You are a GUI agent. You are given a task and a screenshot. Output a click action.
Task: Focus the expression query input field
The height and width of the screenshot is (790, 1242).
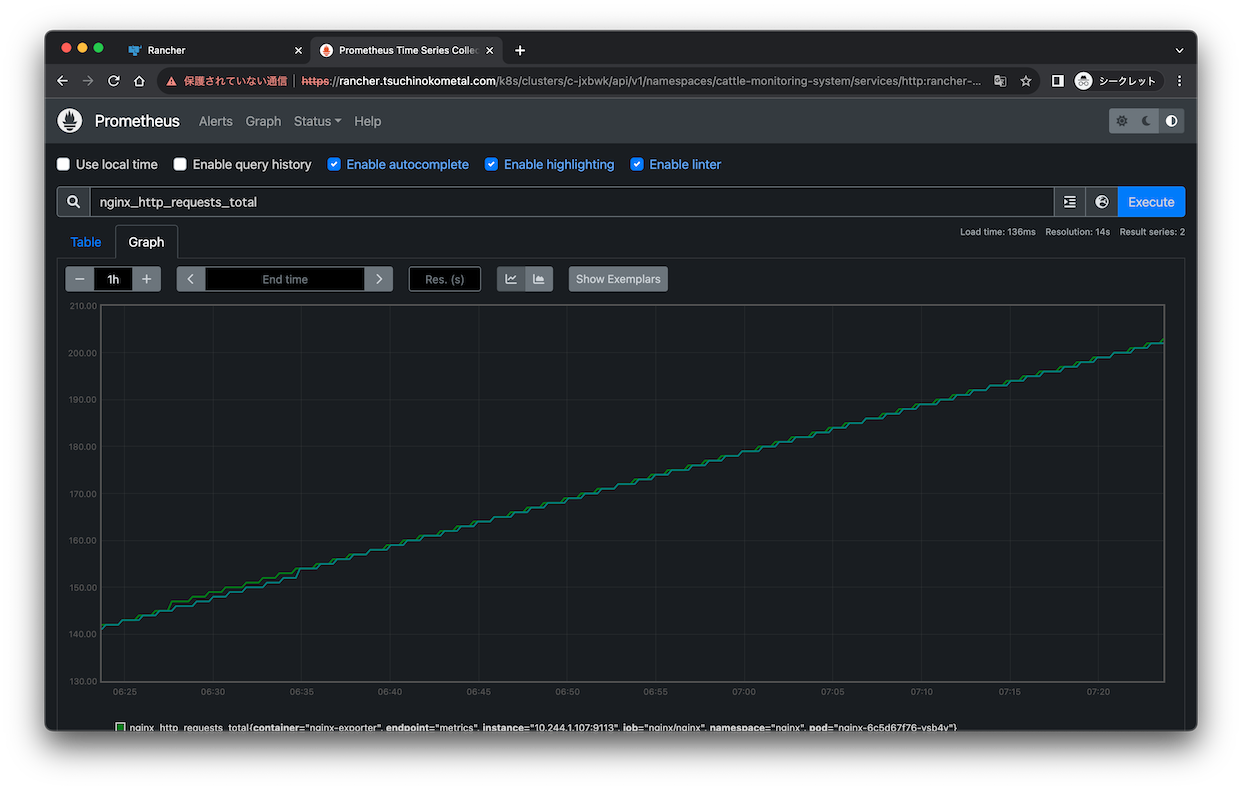572,202
